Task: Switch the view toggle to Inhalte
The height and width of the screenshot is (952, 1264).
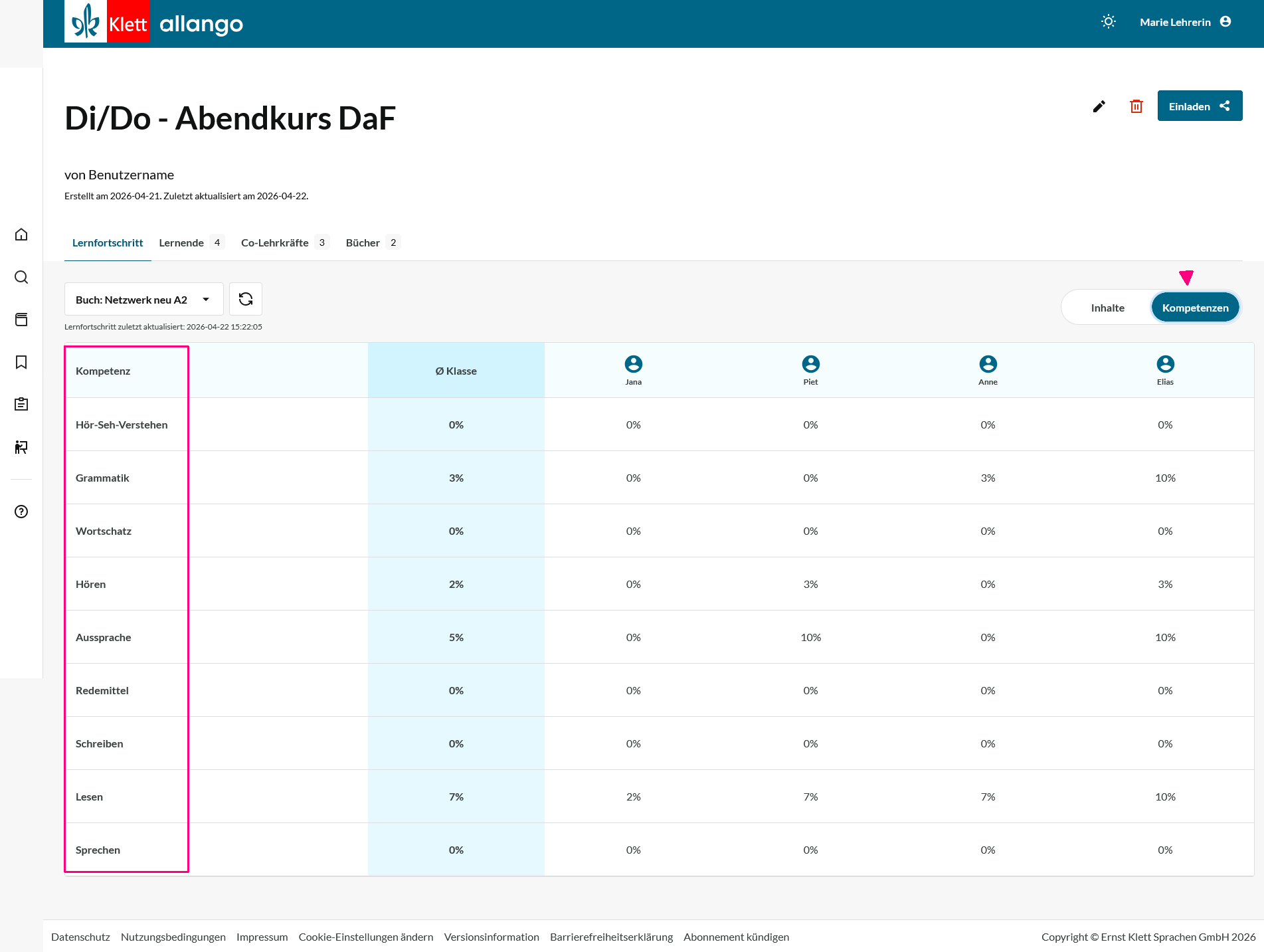Action: point(1108,308)
